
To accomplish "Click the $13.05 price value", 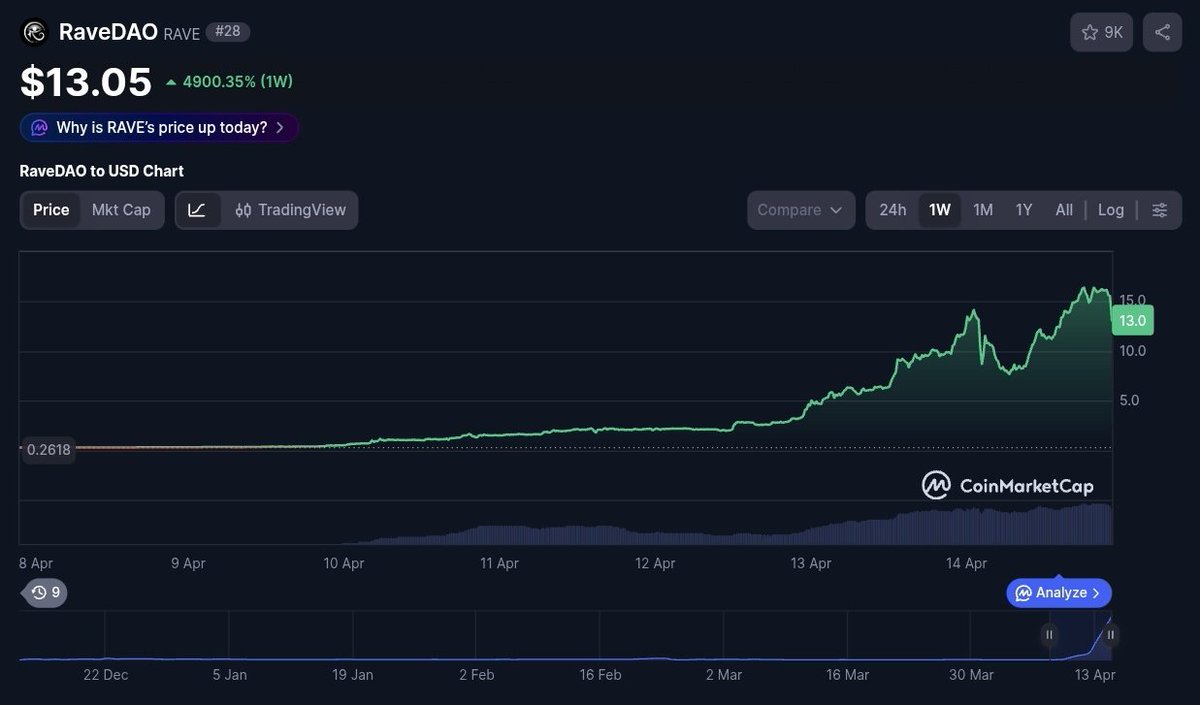I will 86,82.
